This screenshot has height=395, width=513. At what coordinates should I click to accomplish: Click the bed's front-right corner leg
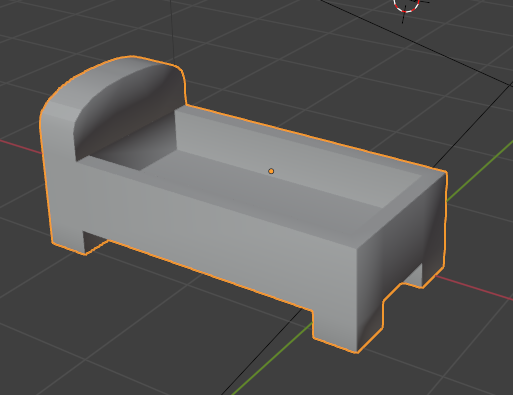pyautogui.click(x=337, y=328)
